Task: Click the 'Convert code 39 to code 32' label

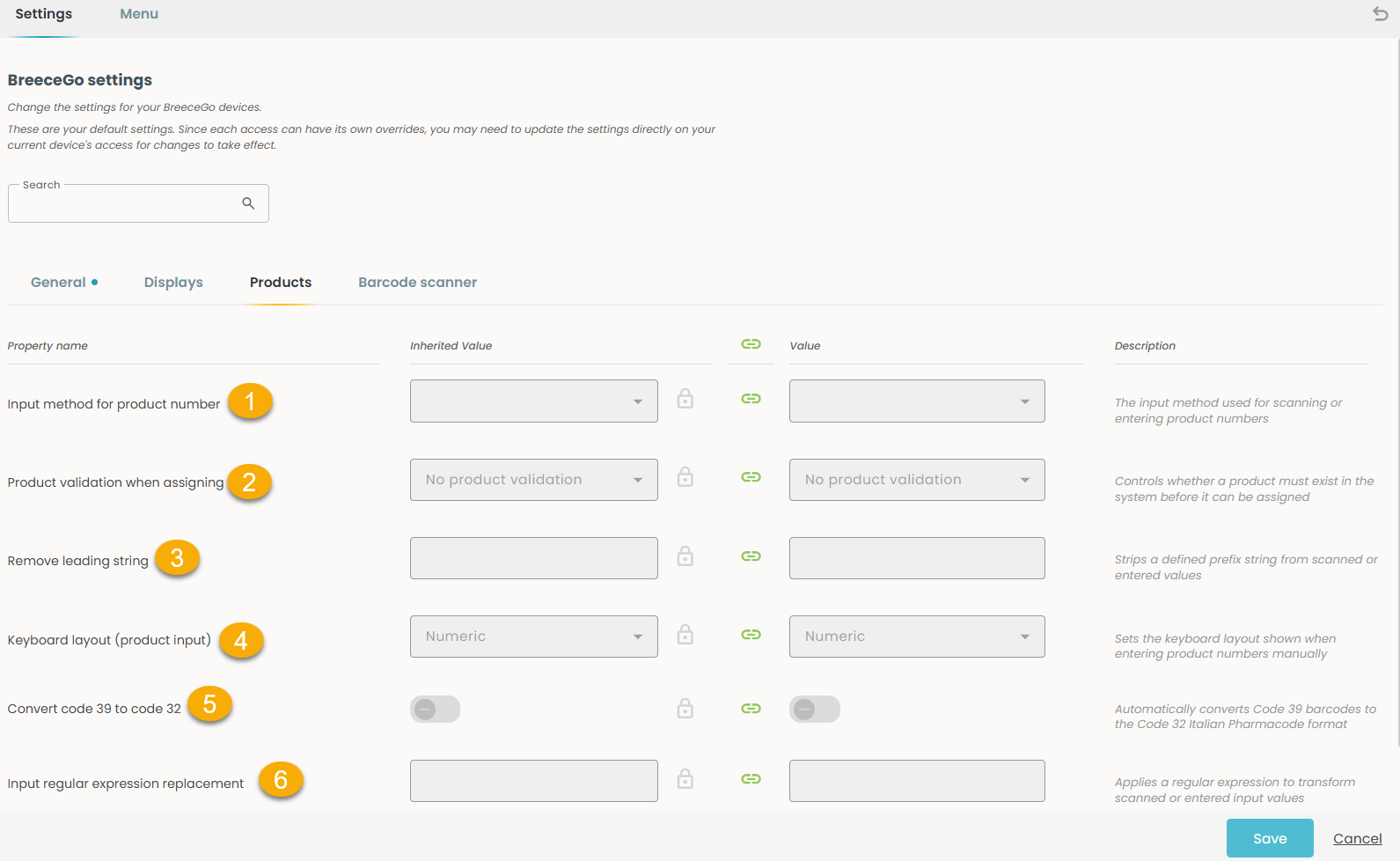Action: point(94,709)
